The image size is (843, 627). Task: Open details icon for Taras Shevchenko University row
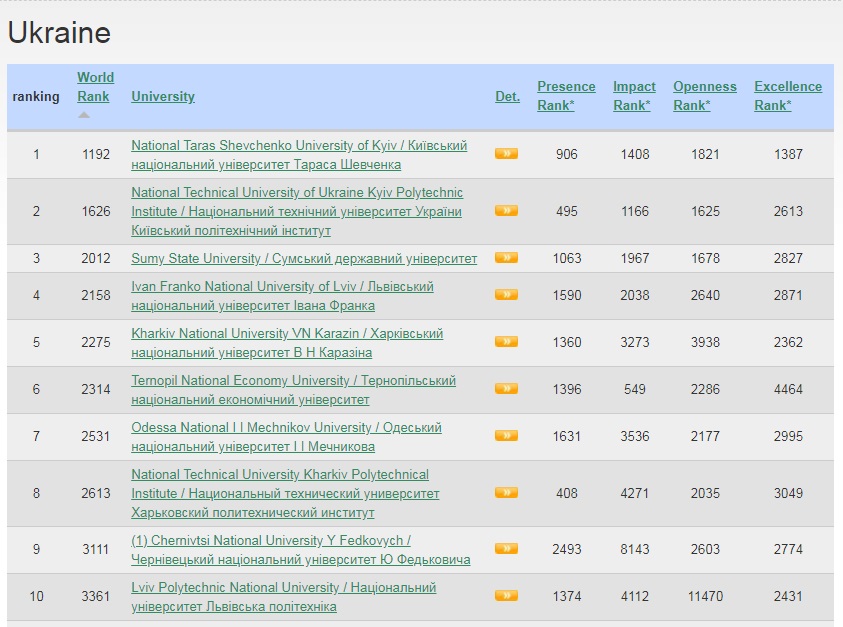click(506, 154)
